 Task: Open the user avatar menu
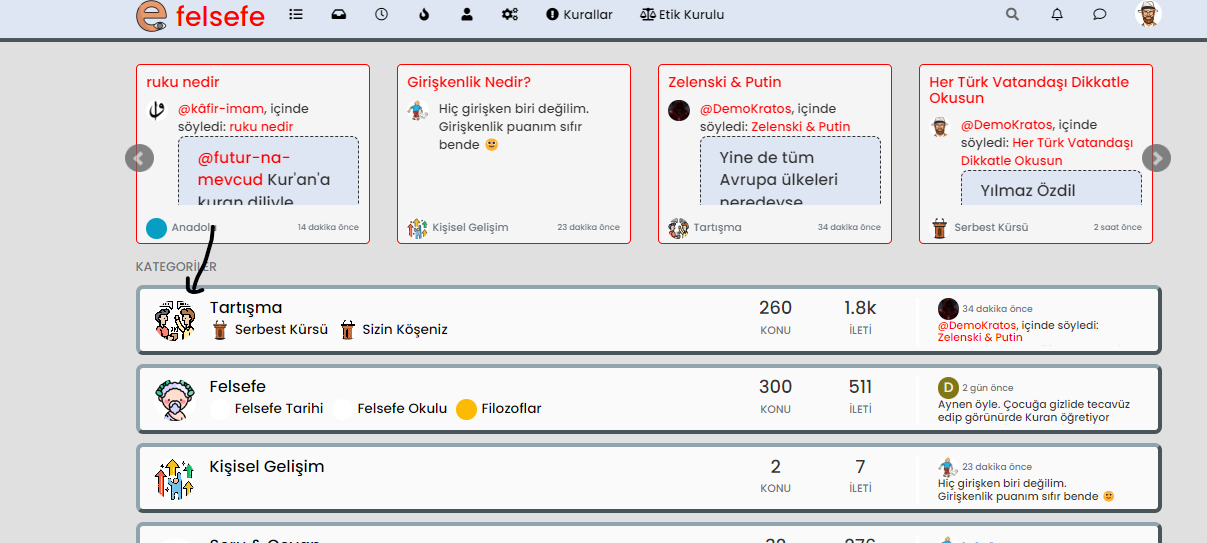(x=1148, y=15)
